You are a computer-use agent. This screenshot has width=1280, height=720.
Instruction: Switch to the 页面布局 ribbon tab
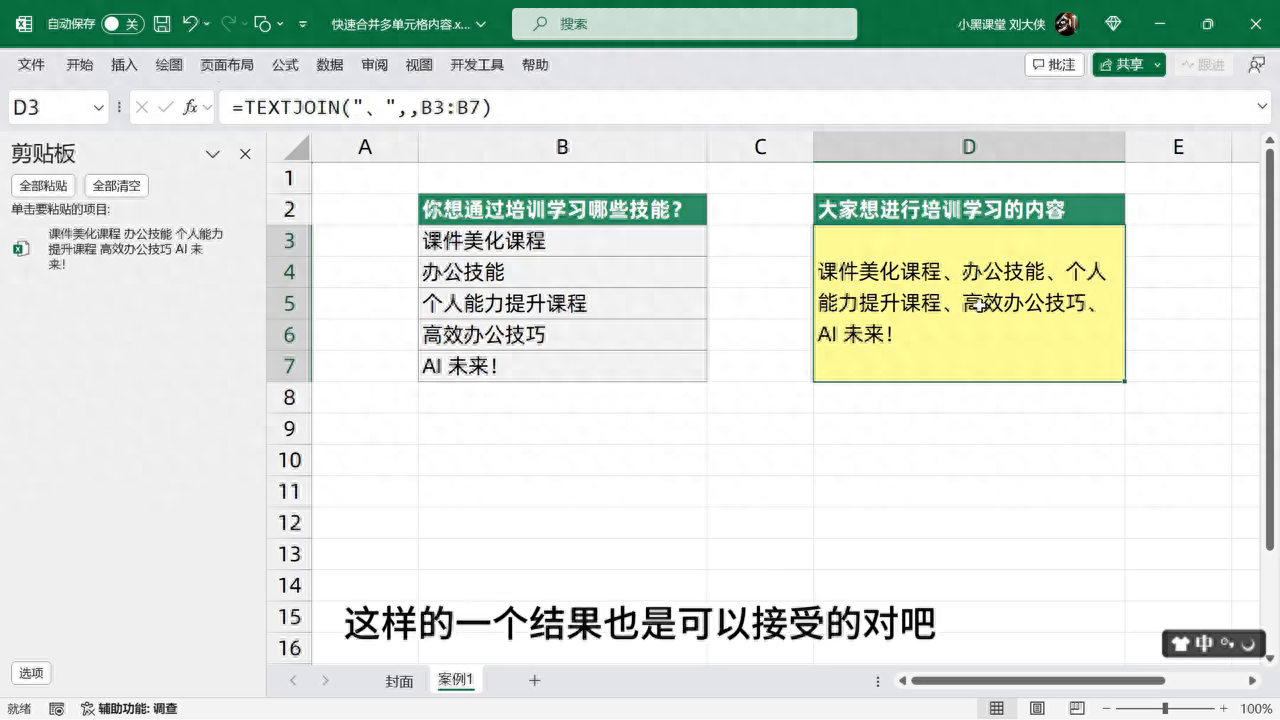click(x=227, y=65)
